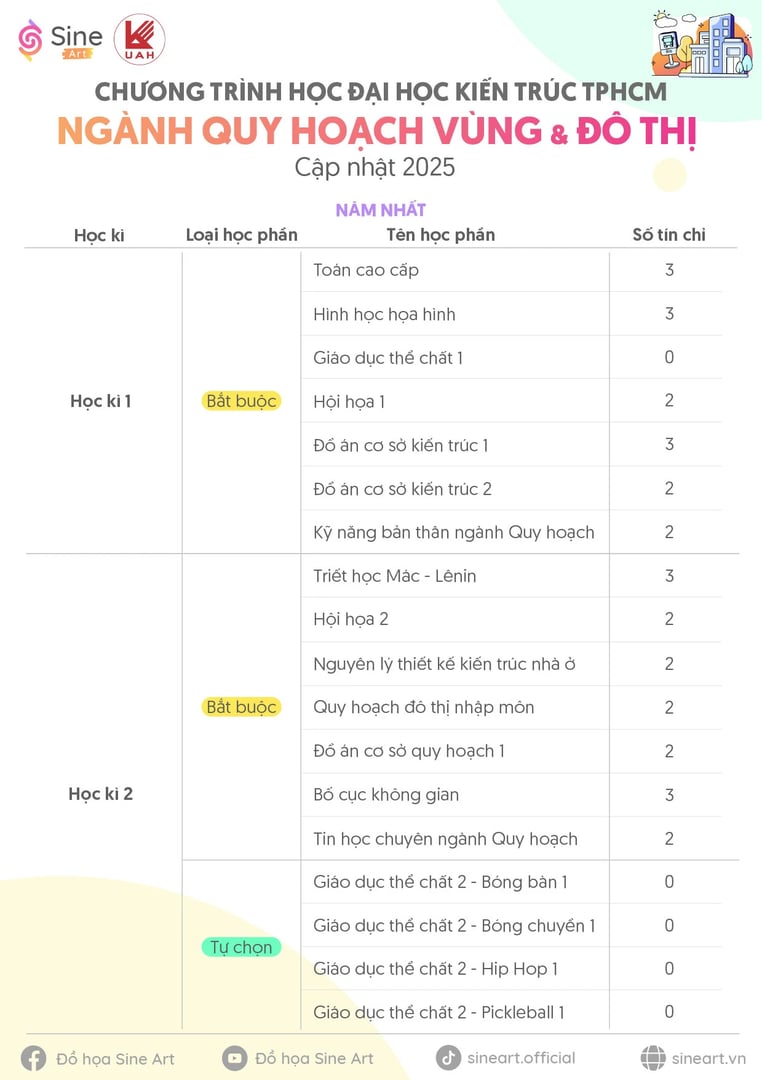Viewport: 762px width, 1080px height.
Task: Click the Triết học Mác - Lênin course
Action: coord(395,576)
